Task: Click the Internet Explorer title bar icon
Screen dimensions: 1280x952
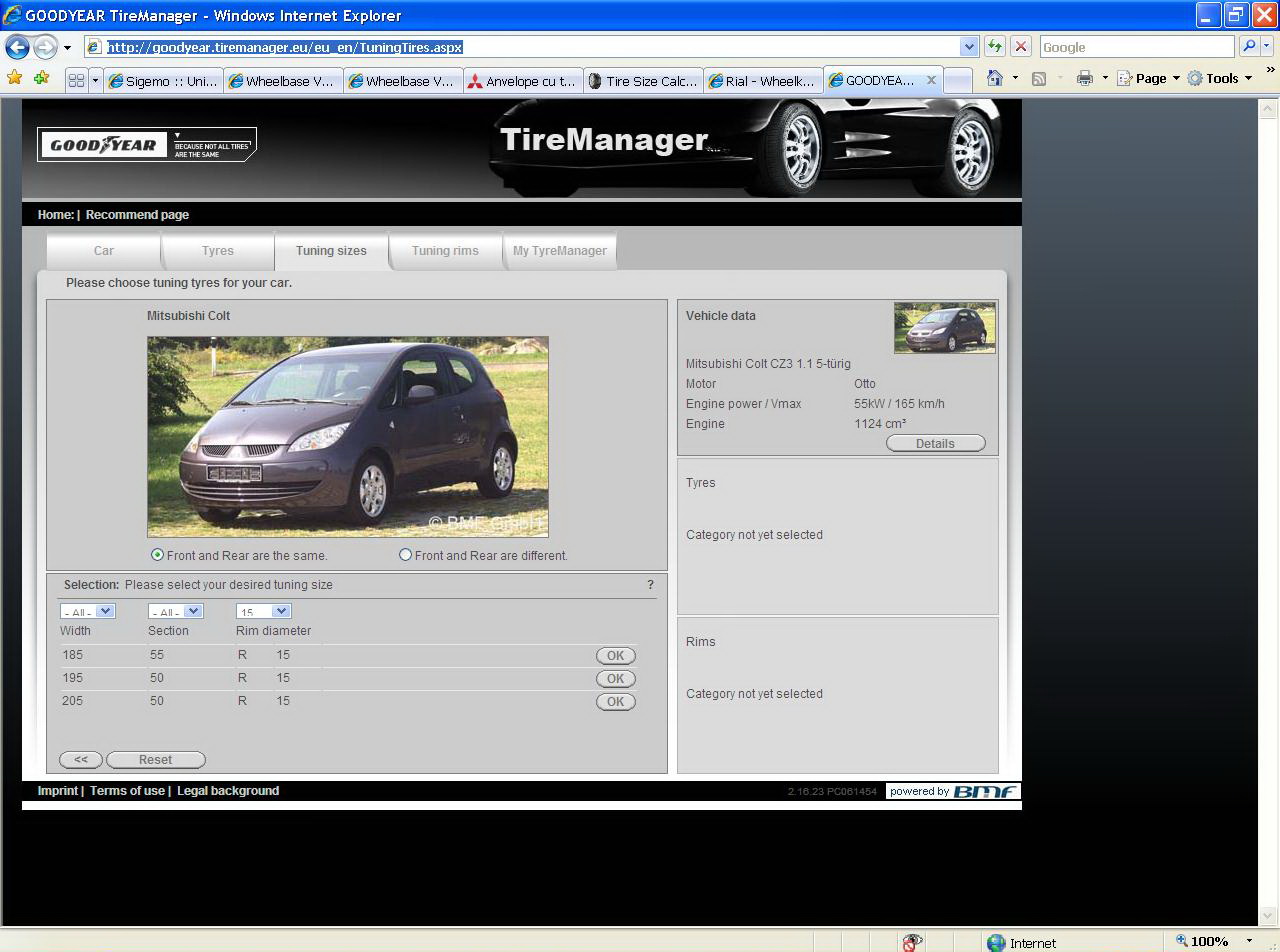Action: pyautogui.click(x=12, y=15)
